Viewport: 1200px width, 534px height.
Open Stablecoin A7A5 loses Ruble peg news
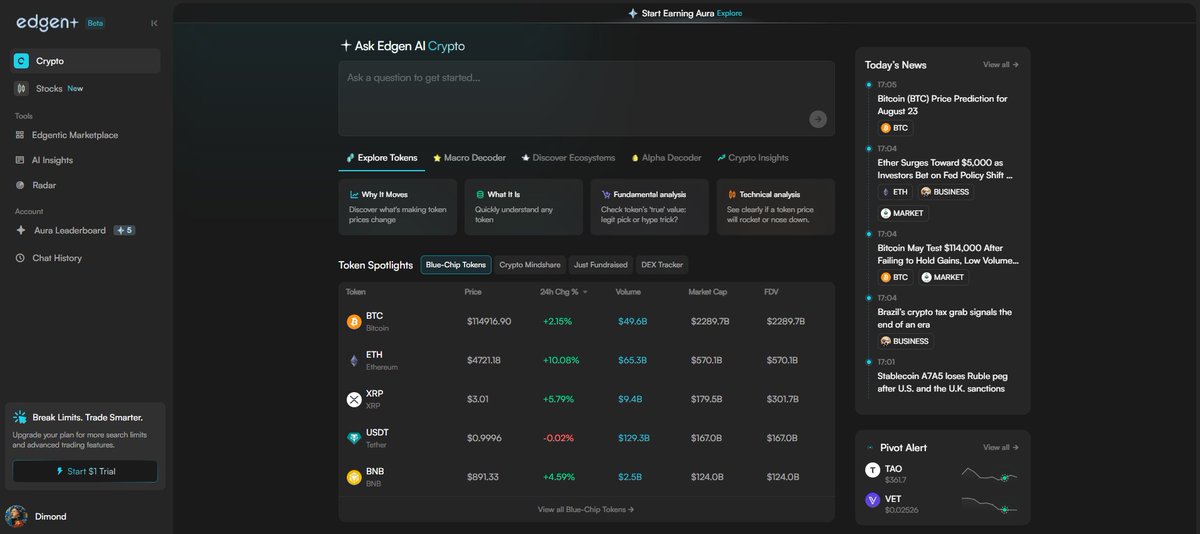pyautogui.click(x=942, y=382)
